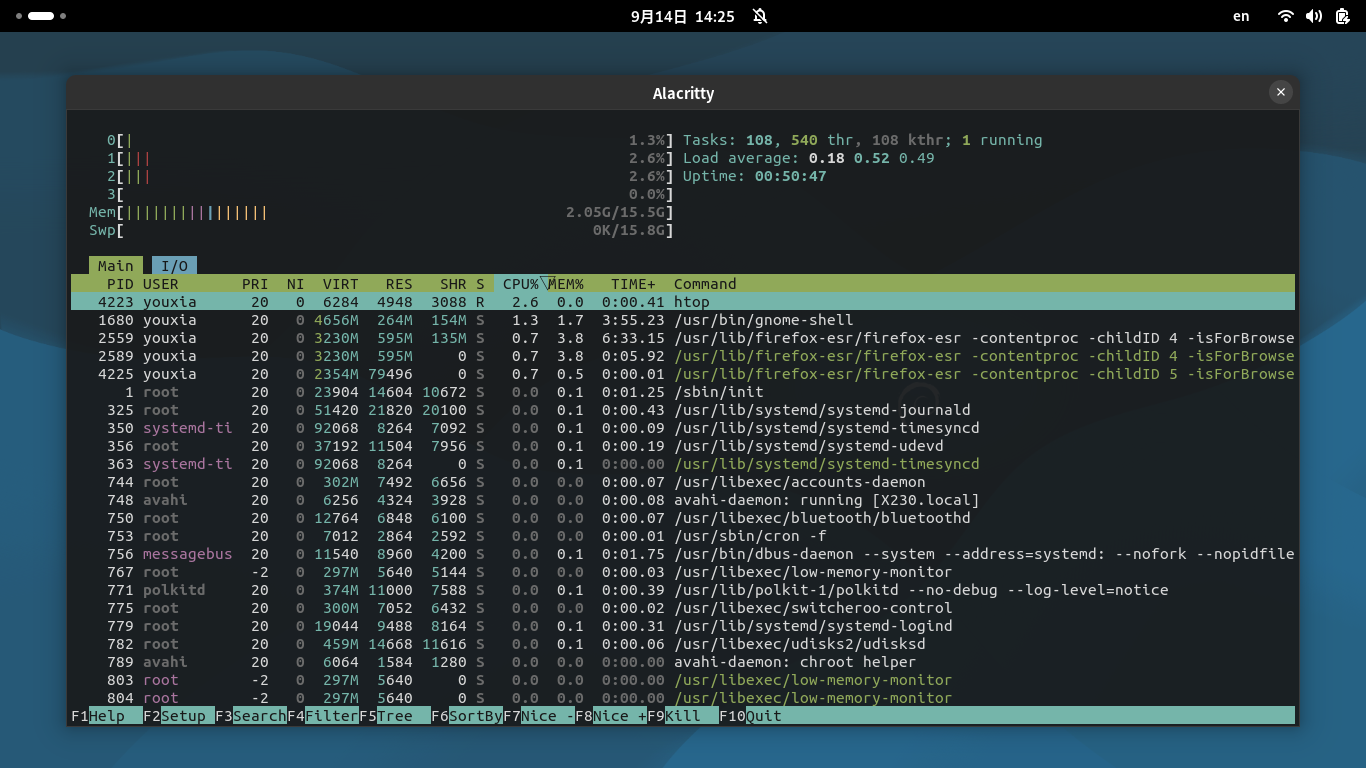Click the F10 Quit button

click(x=751, y=716)
